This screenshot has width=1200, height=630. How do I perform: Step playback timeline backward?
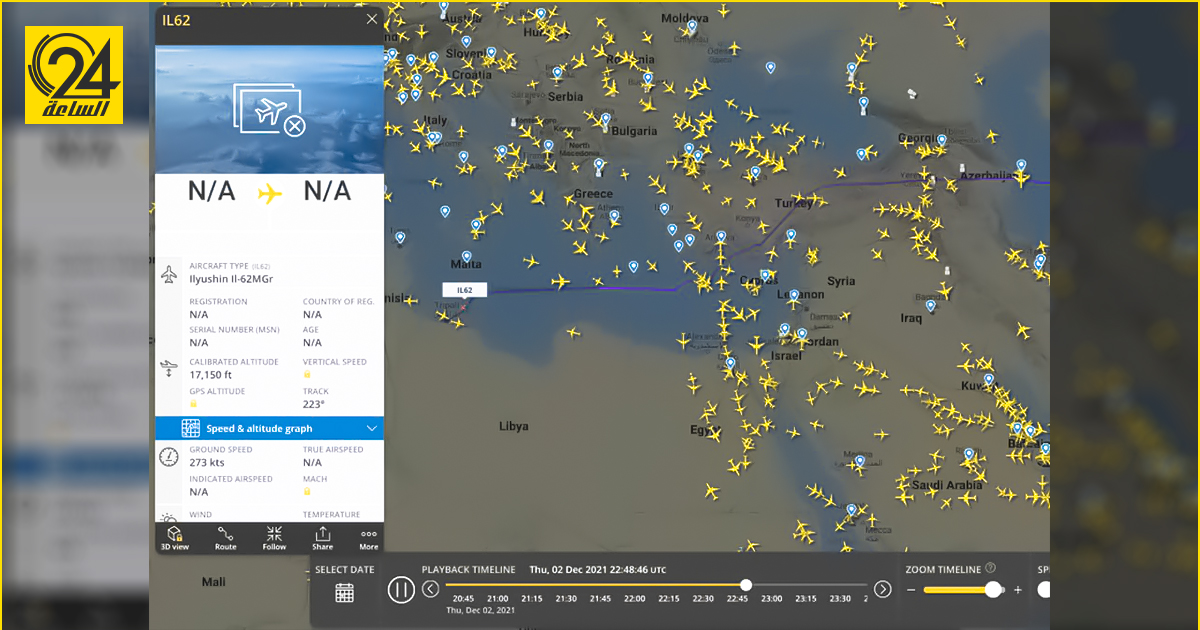431,589
